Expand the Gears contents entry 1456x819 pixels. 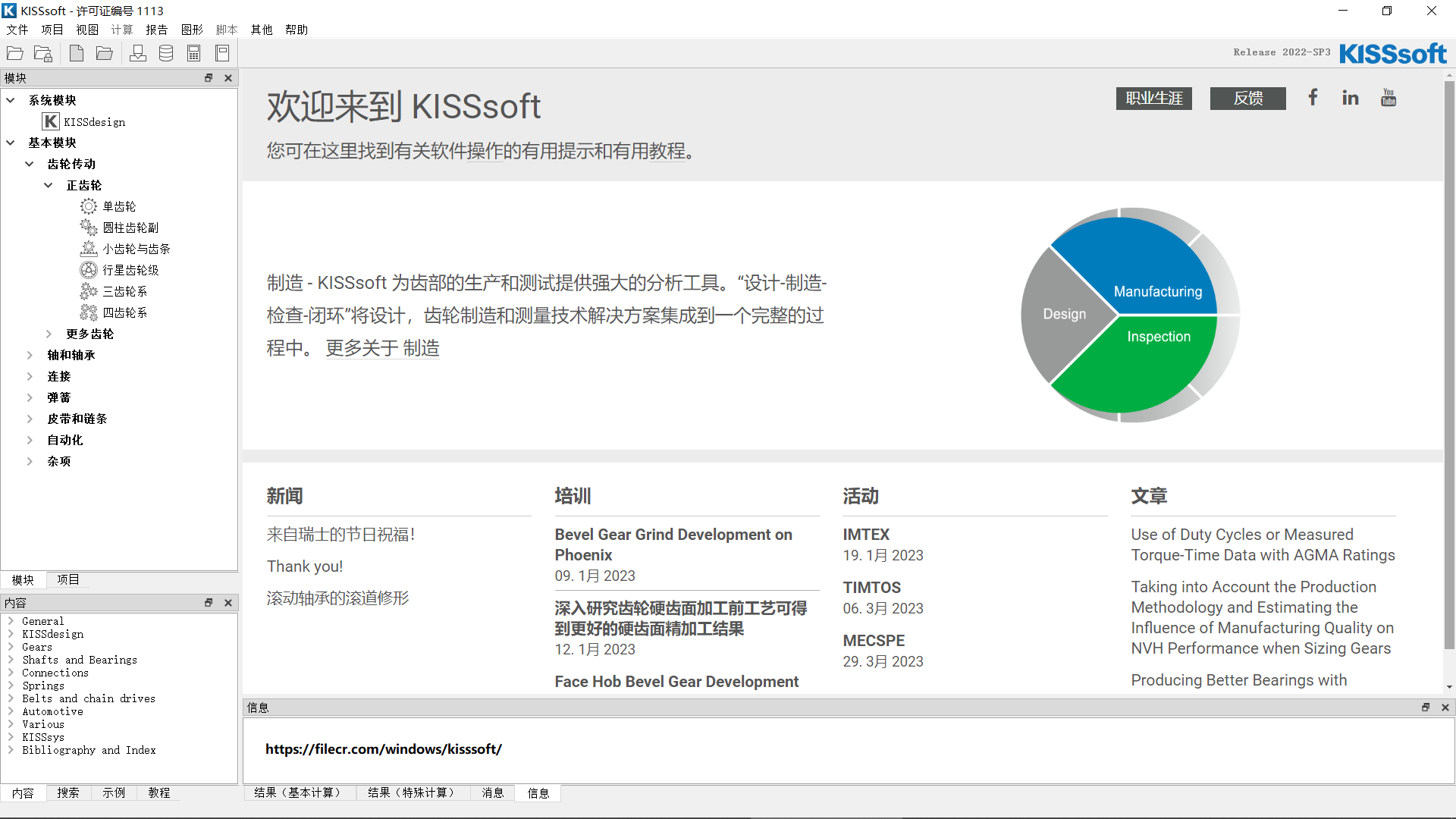(x=11, y=647)
